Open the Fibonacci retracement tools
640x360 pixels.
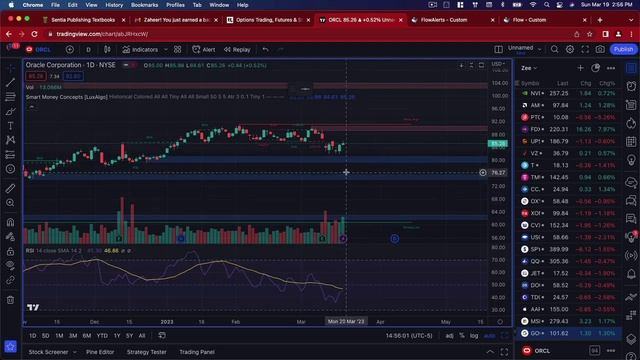(x=10, y=97)
